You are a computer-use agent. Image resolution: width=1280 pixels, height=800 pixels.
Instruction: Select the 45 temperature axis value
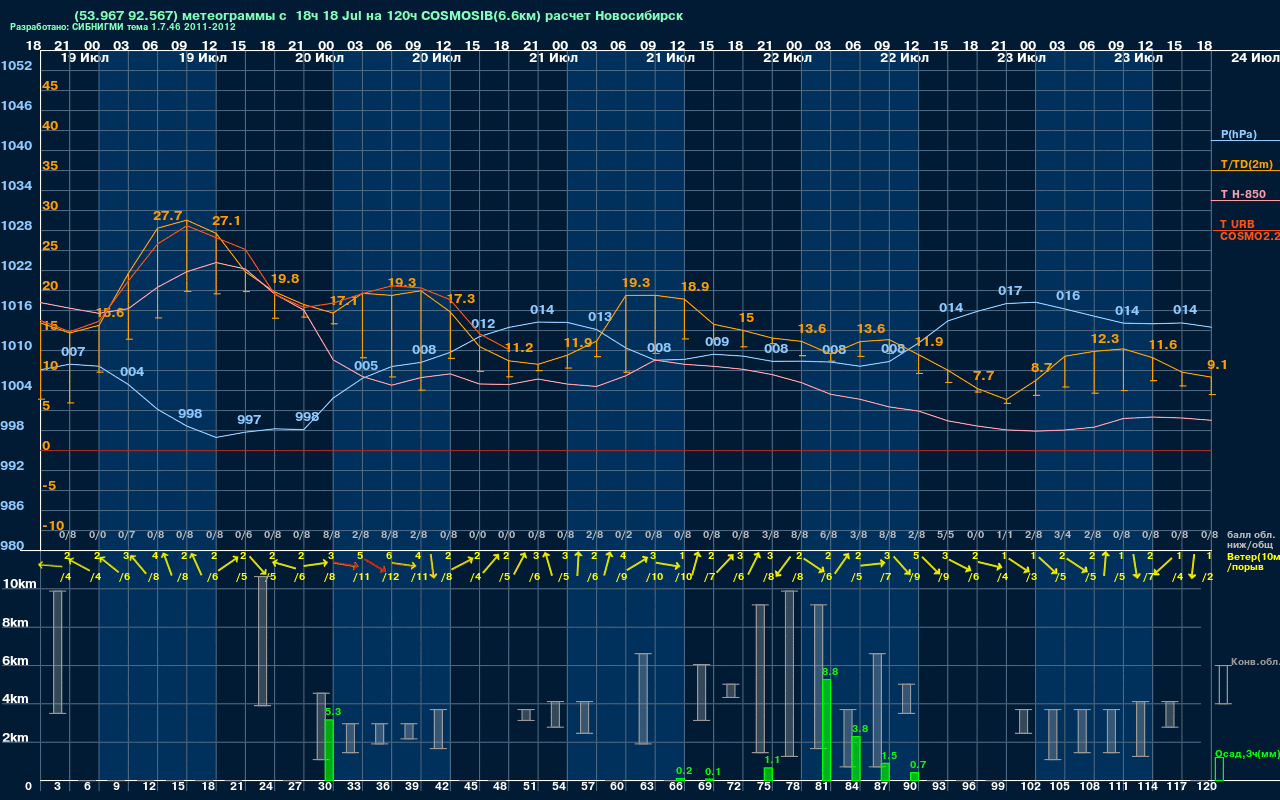(x=50, y=86)
